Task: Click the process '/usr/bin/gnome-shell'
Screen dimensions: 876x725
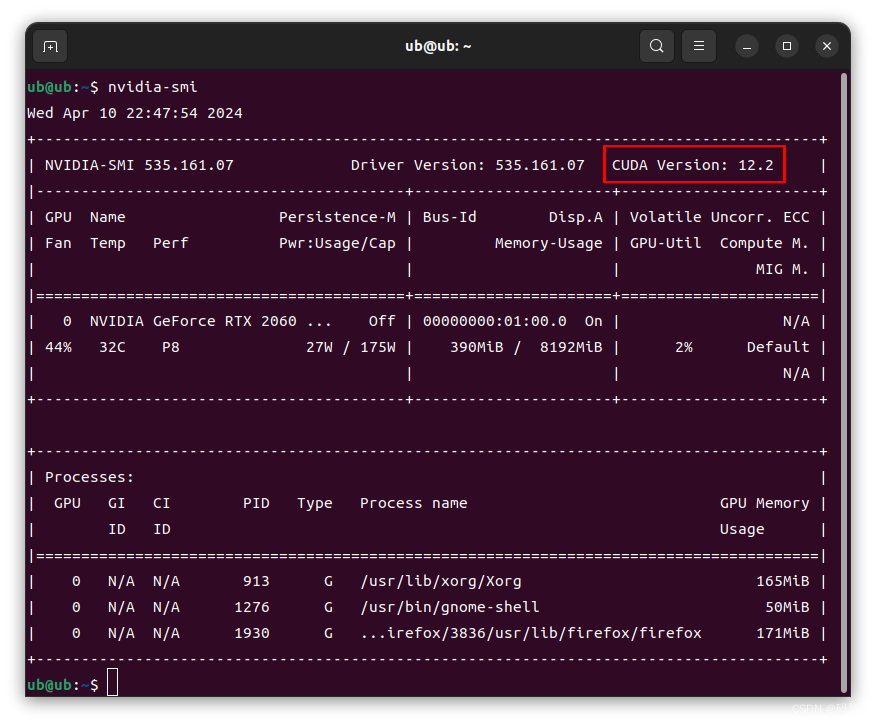Action: 450,607
